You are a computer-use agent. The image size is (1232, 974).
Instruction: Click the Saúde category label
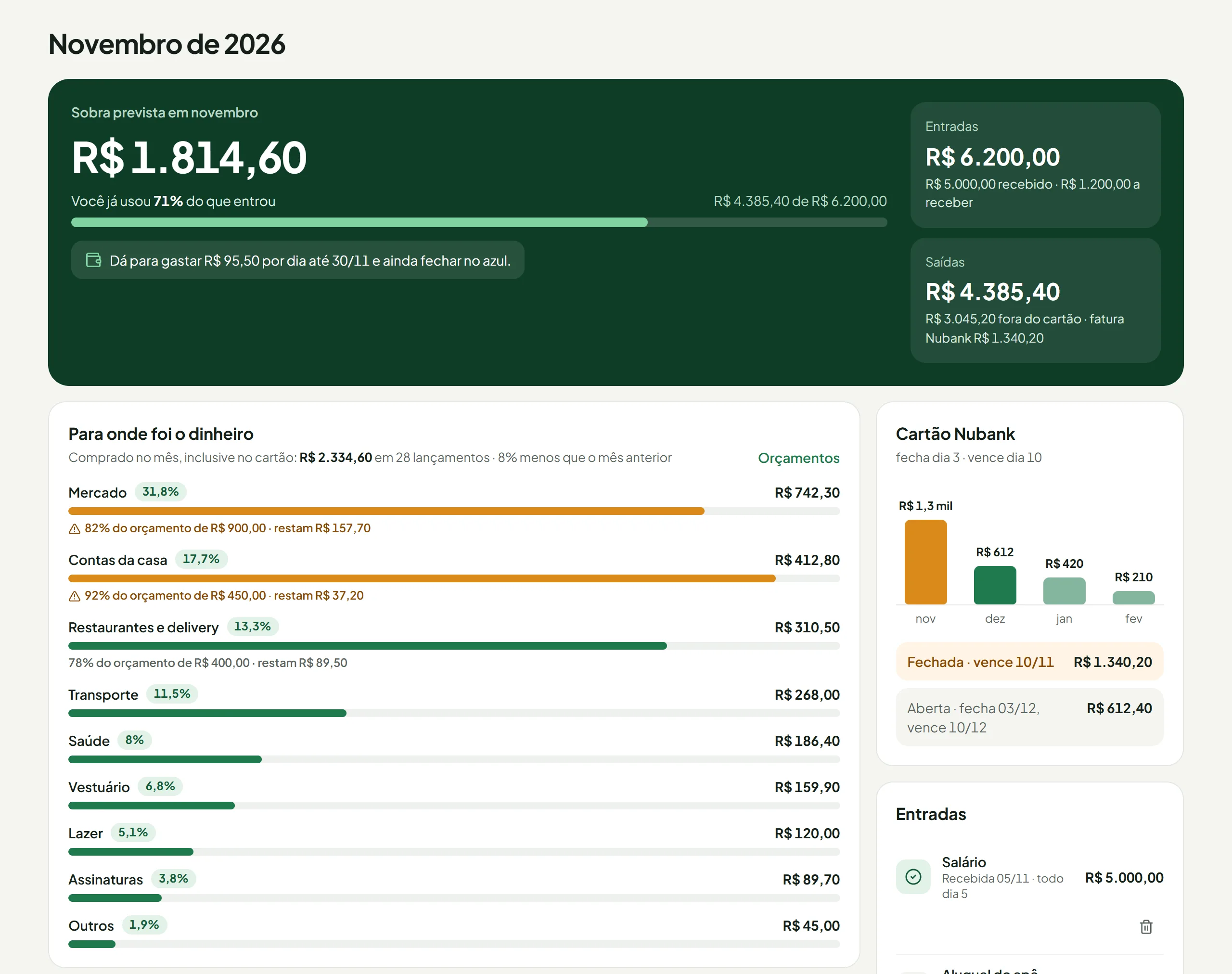tap(89, 741)
